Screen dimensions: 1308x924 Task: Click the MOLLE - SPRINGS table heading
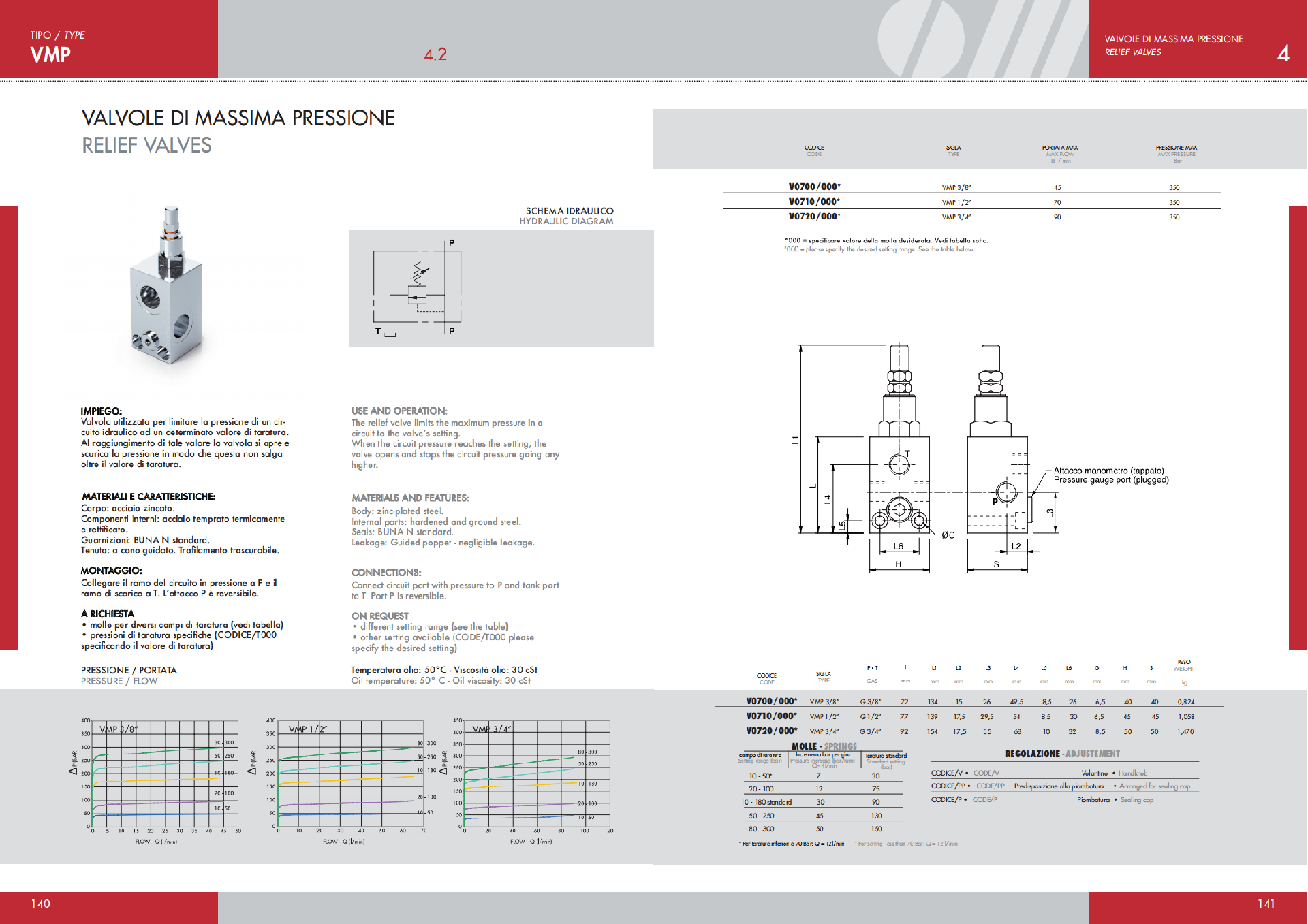tap(824, 746)
